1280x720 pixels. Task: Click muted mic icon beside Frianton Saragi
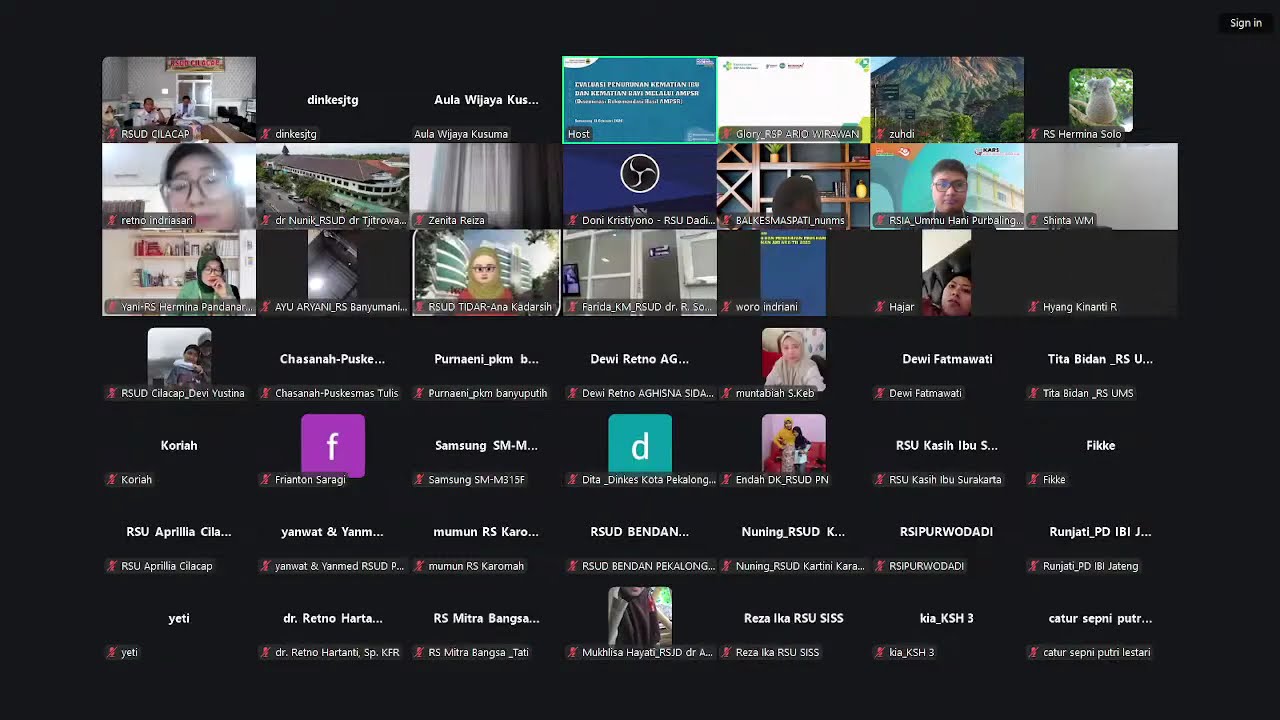click(x=266, y=480)
